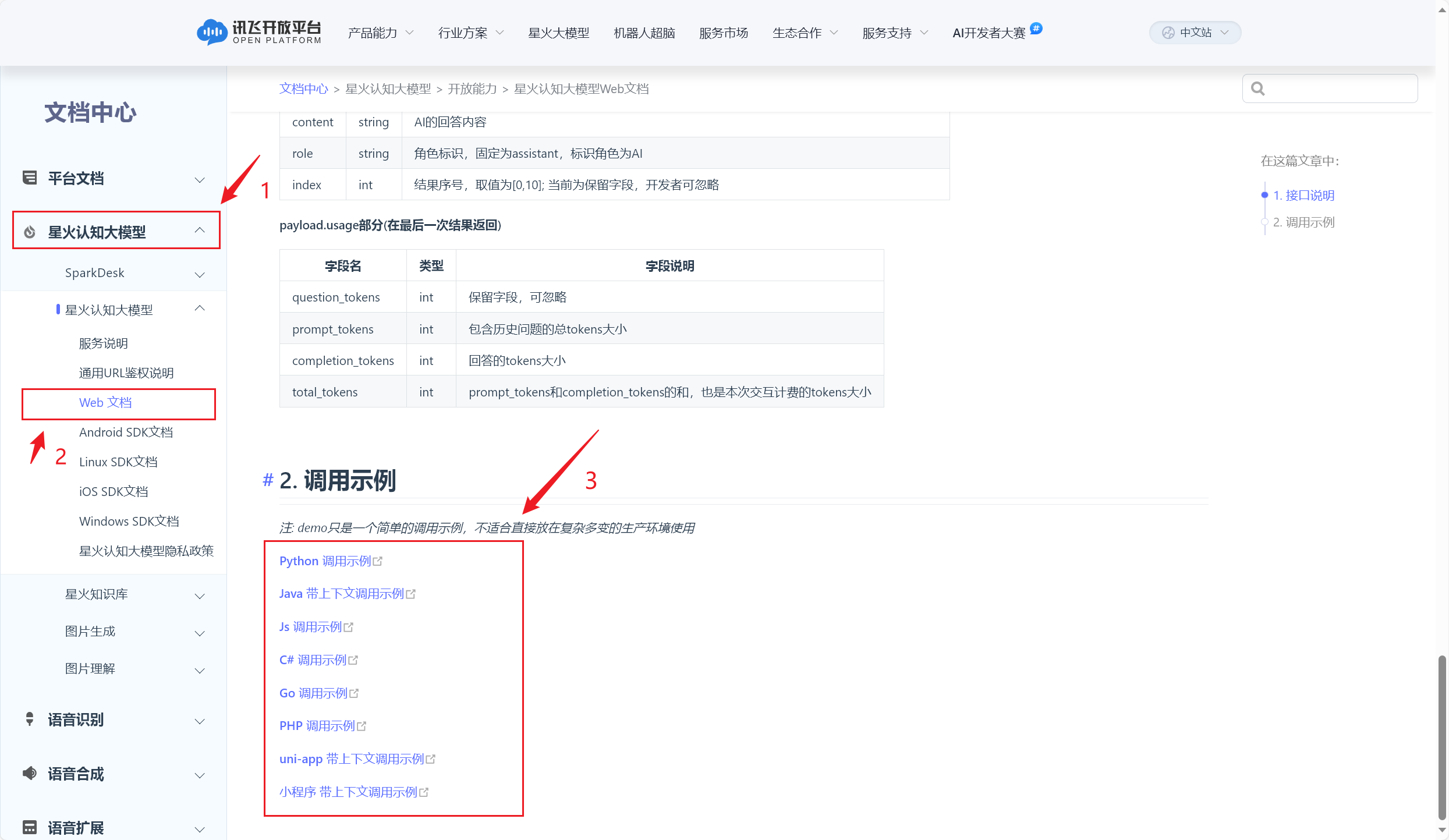1449x840 pixels.
Task: Open 服务市场 in top navigation
Action: [x=724, y=33]
